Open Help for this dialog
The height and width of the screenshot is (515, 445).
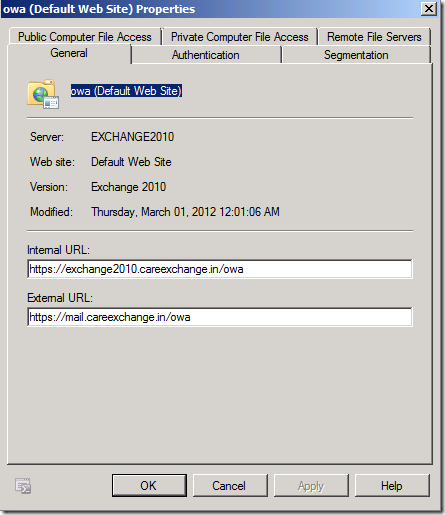[392, 485]
